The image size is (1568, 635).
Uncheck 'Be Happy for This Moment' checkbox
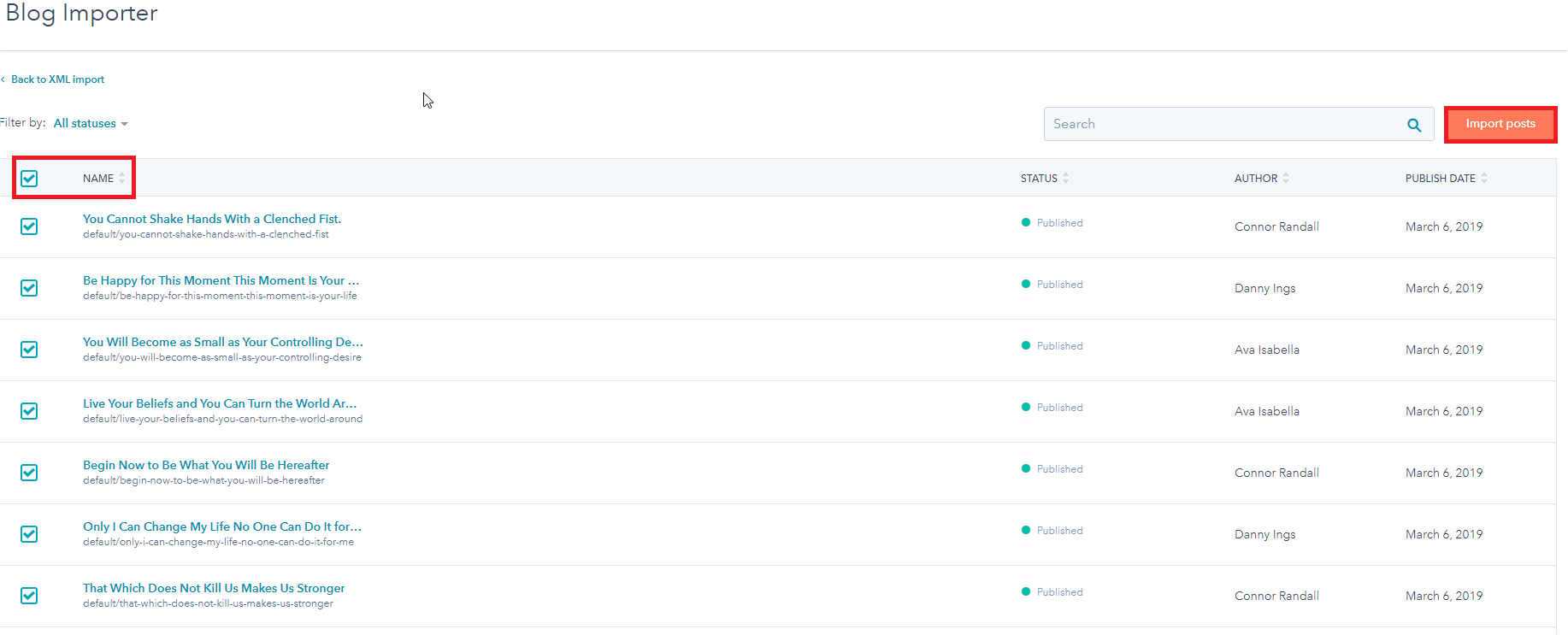click(x=29, y=288)
